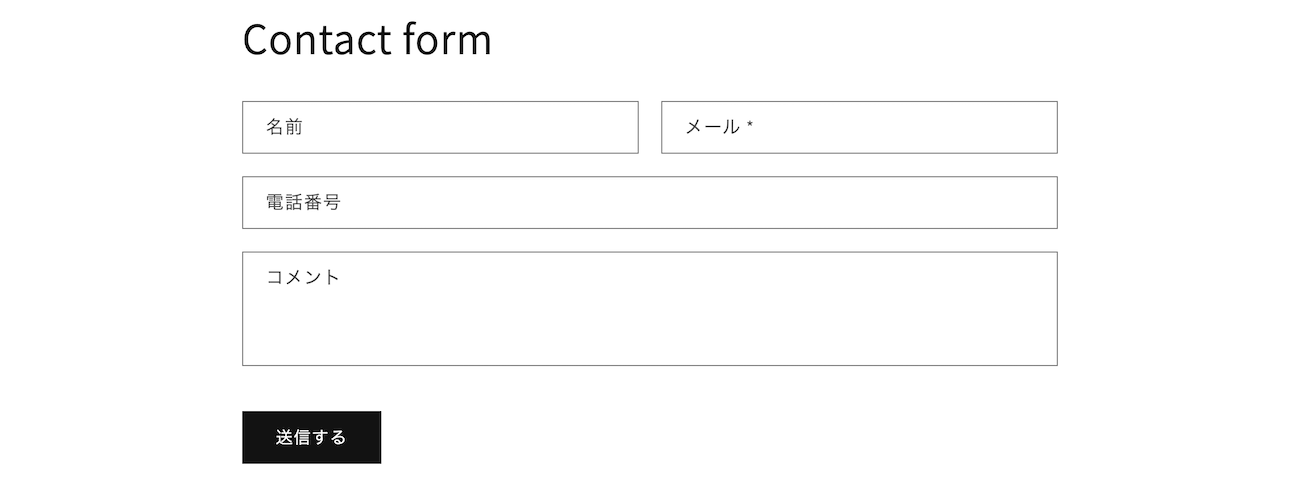Click the メール * placeholder label
This screenshot has height=480, width=1300.
pyautogui.click(x=718, y=127)
